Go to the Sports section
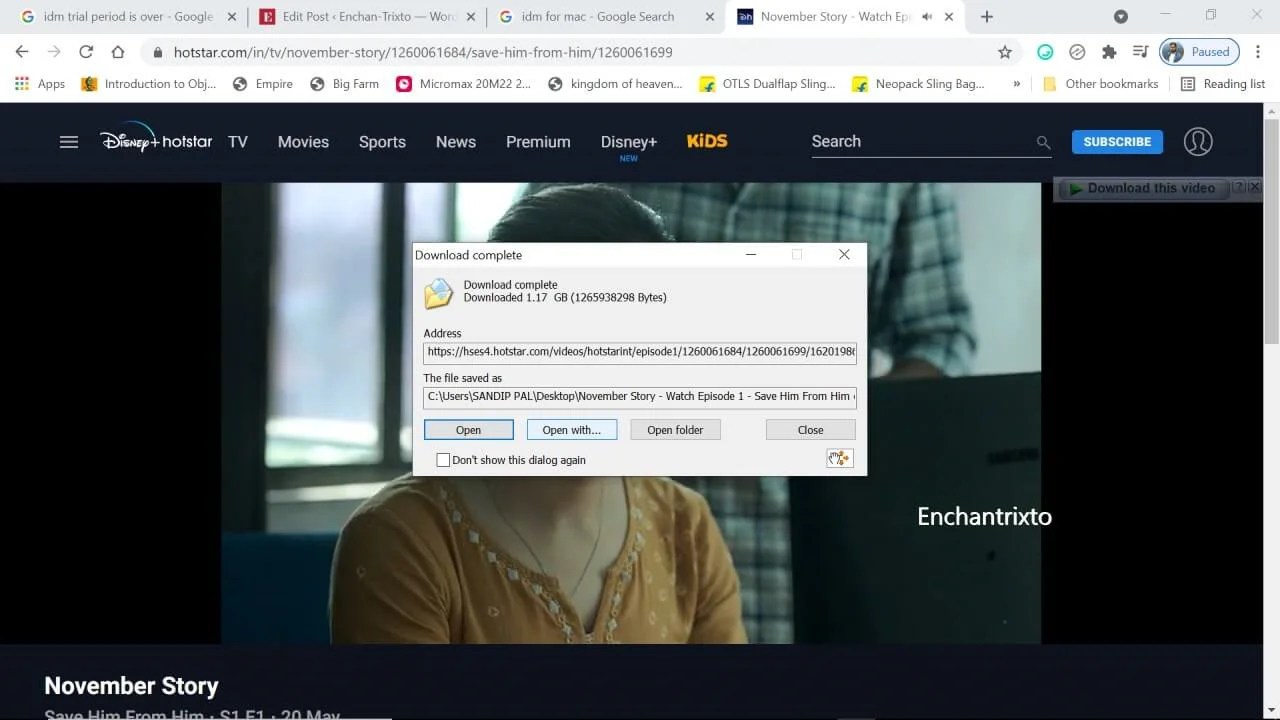1280x720 pixels. 382,142
